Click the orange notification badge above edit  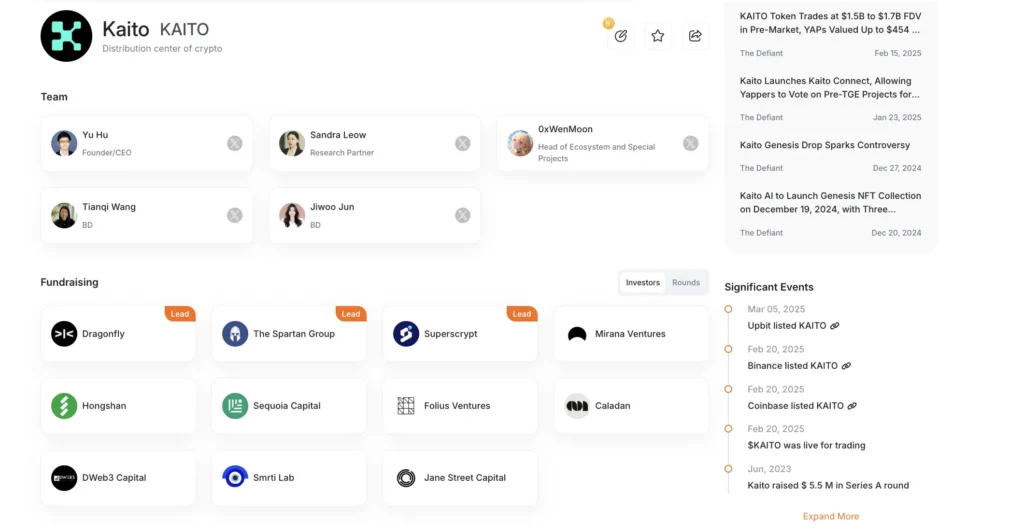[x=608, y=24]
